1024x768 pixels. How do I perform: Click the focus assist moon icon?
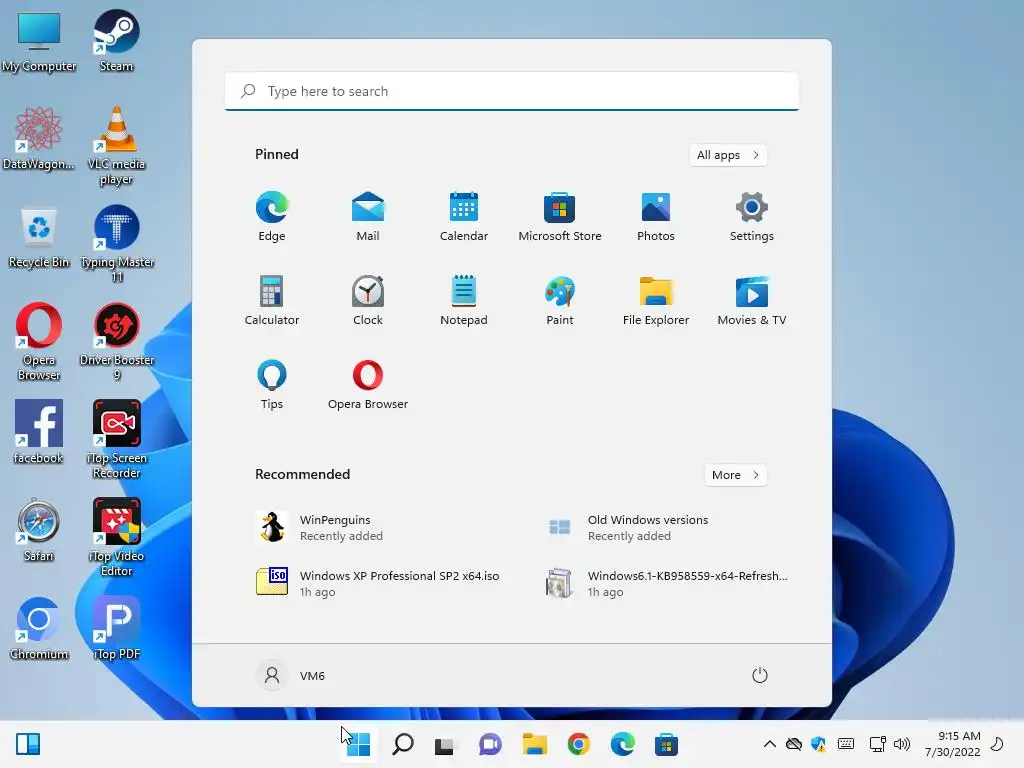(997, 744)
